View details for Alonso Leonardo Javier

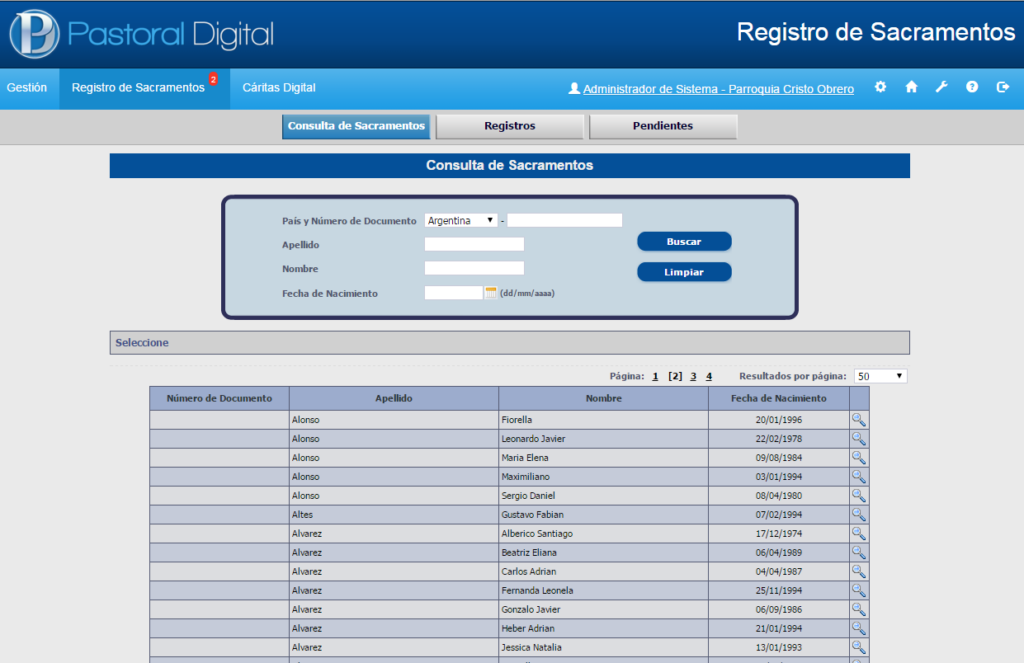pos(859,438)
